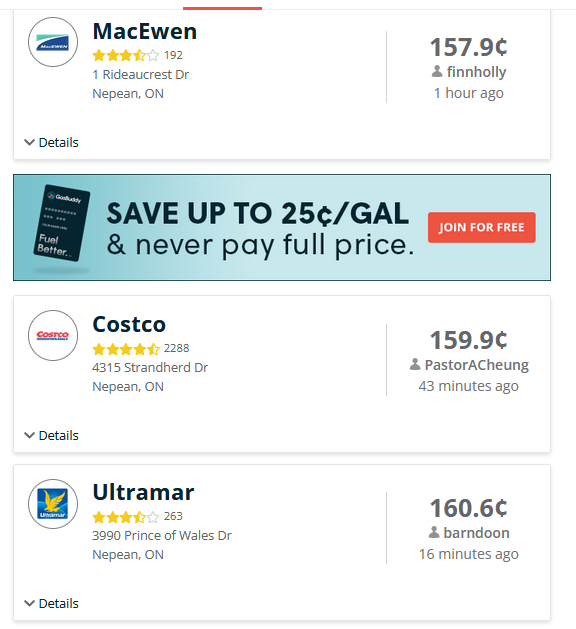The height and width of the screenshot is (629, 576).
Task: Click user icon beside PastorACheung
Action: (415, 365)
